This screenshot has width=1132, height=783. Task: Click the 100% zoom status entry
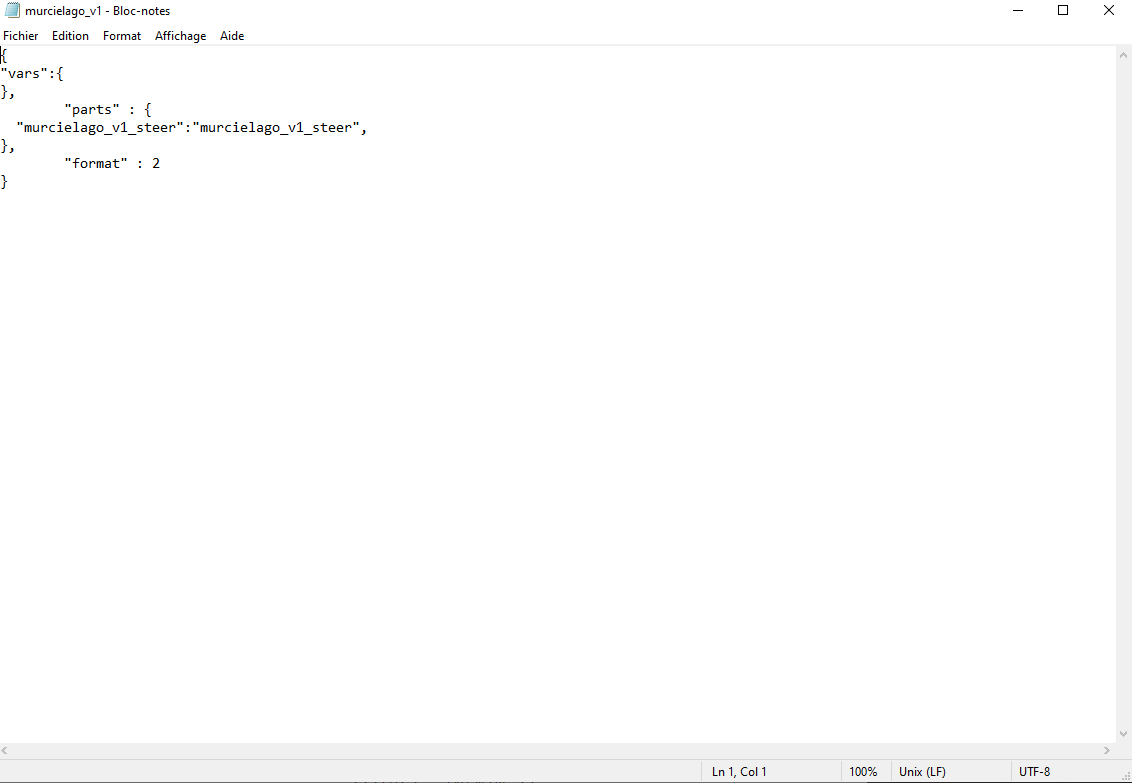click(x=863, y=771)
